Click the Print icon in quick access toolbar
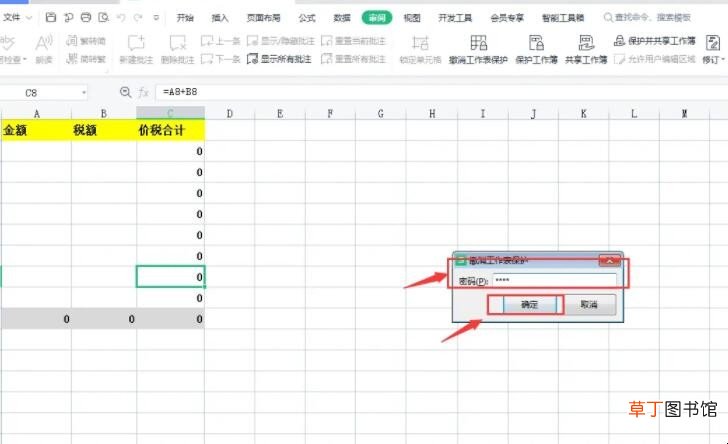 [x=86, y=18]
